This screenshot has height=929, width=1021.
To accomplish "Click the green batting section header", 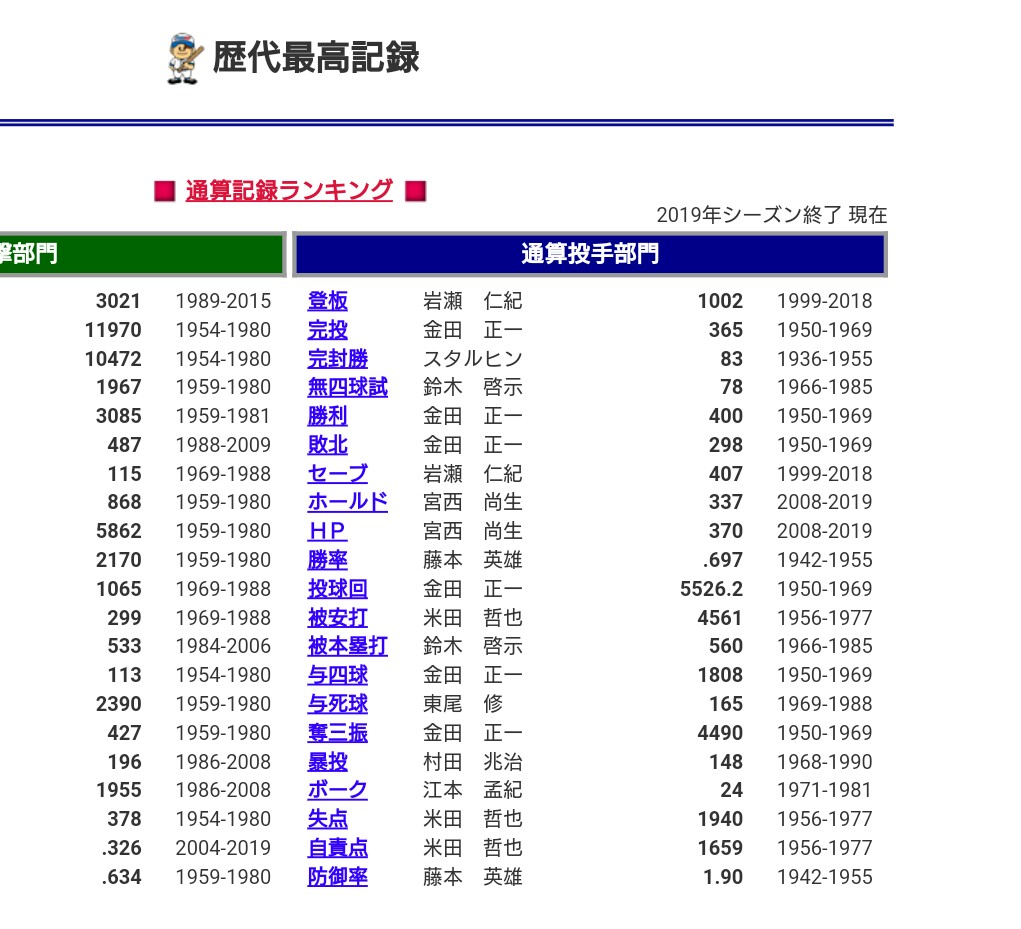I will pos(141,254).
